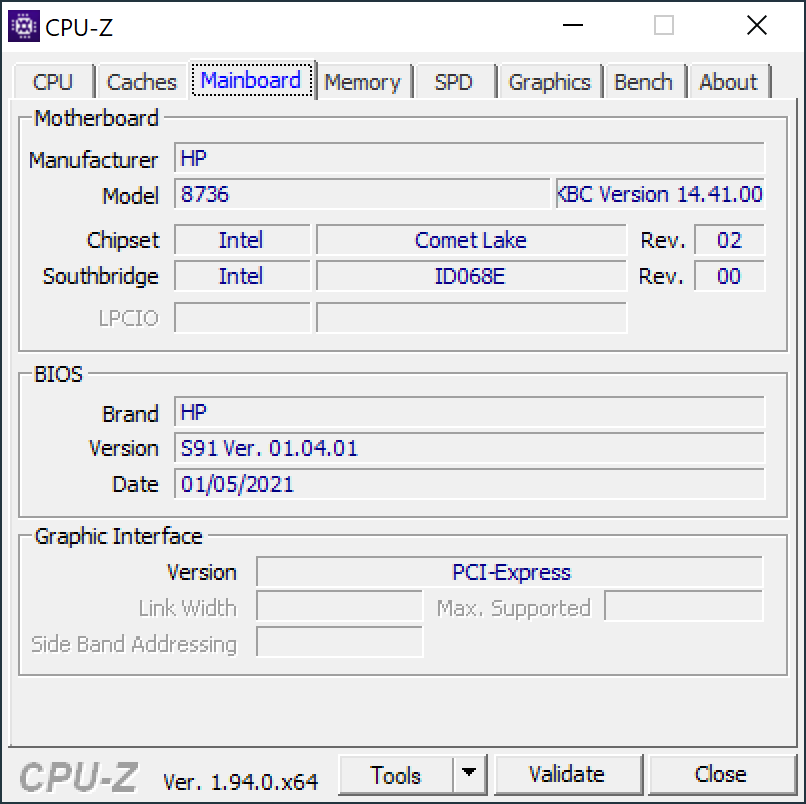Viewport: 806px width, 804px height.
Task: Switch to the SPD tab
Action: [453, 82]
